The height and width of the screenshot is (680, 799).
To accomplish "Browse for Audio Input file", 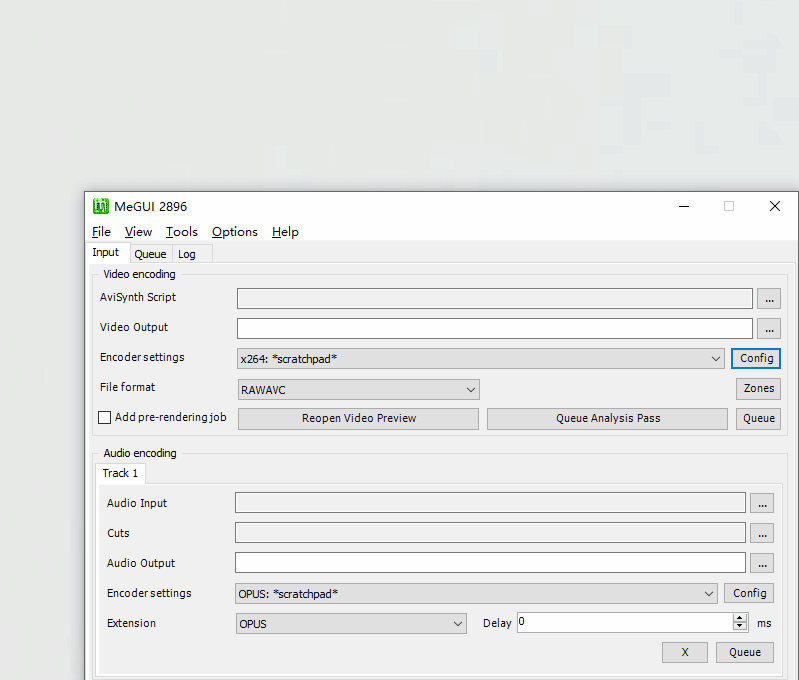I will pos(762,504).
